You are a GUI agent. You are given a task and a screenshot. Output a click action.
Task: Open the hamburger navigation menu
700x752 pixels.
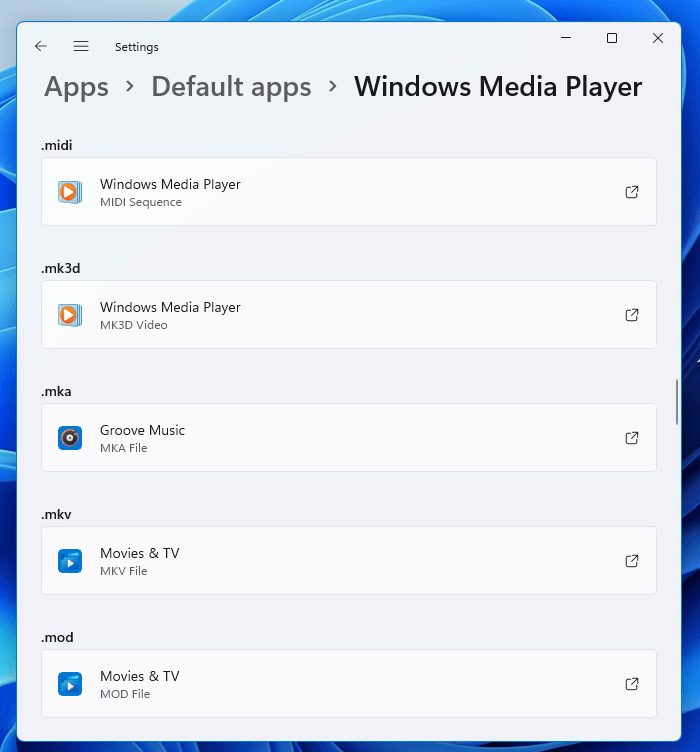[x=81, y=46]
